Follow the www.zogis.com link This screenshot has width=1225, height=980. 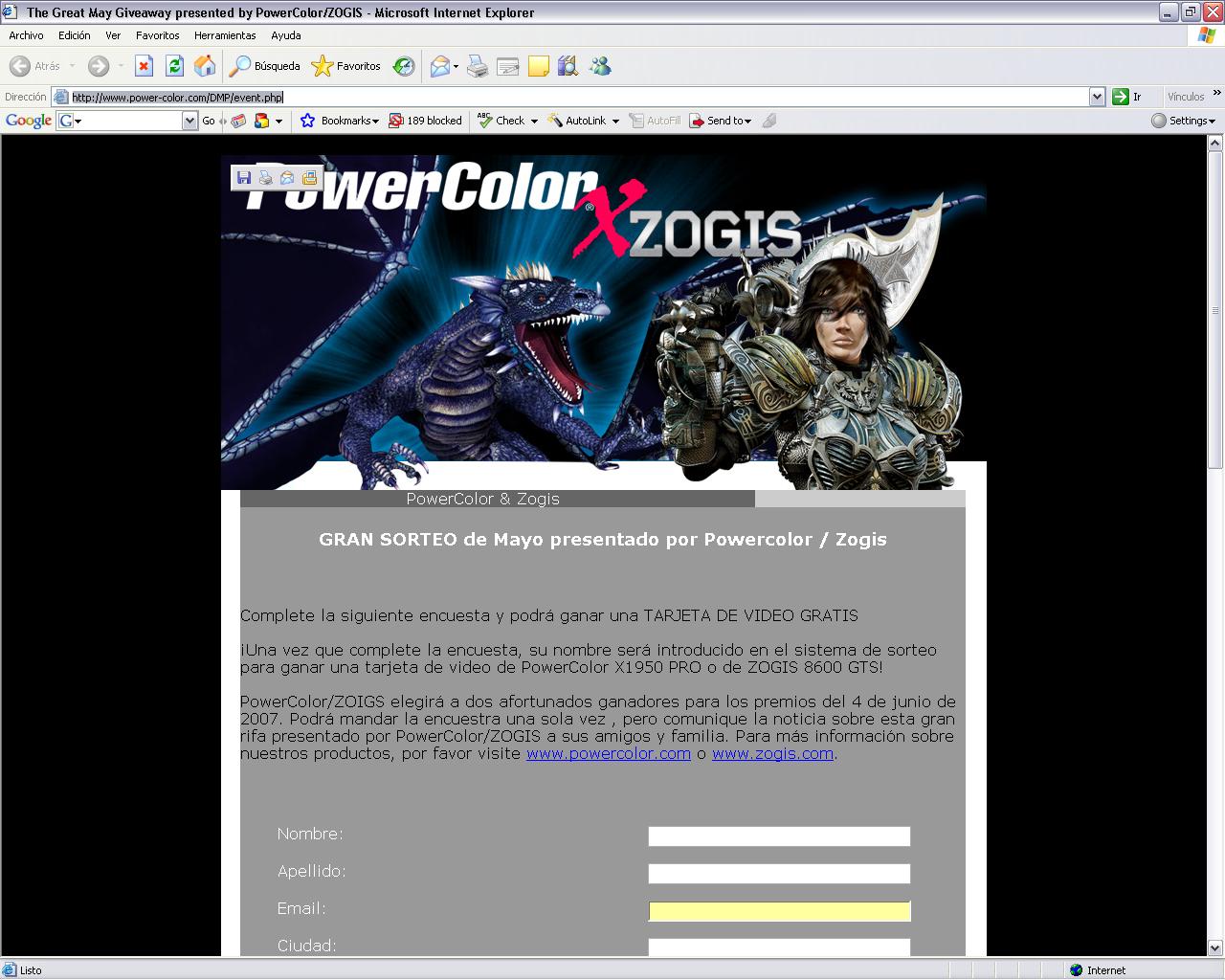pos(772,753)
